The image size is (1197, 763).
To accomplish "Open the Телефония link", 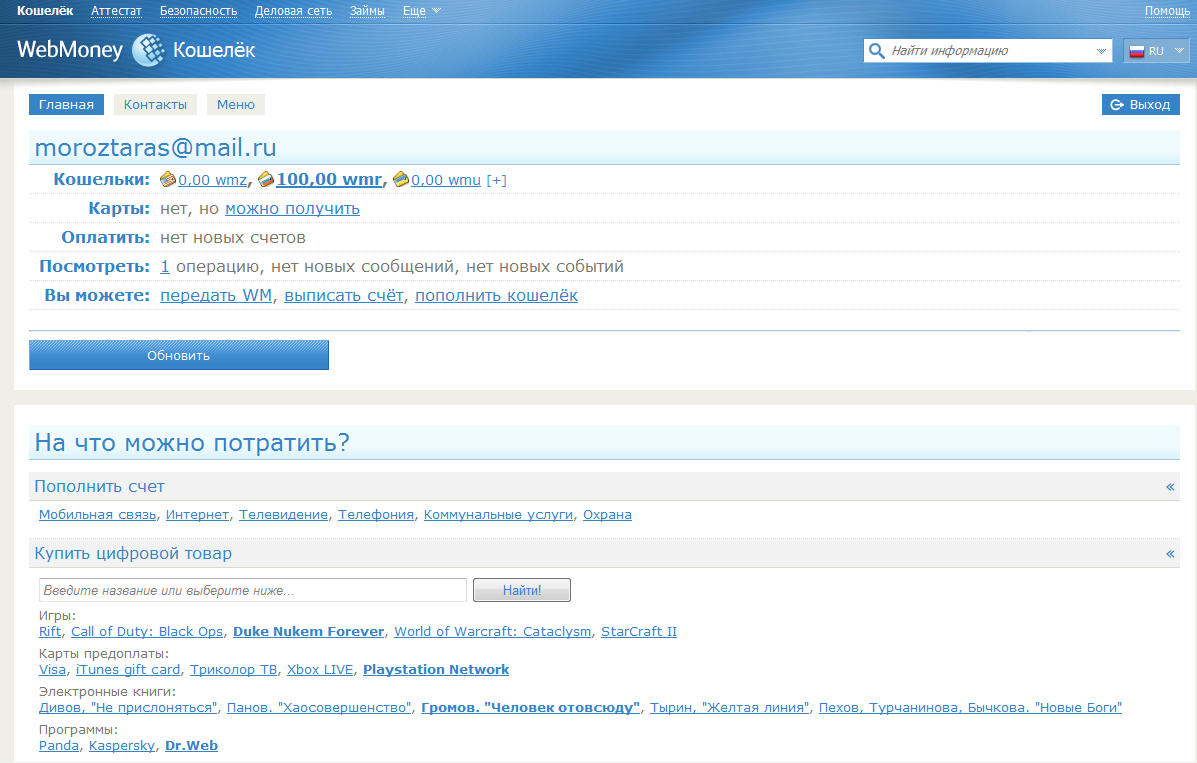I will [x=376, y=515].
